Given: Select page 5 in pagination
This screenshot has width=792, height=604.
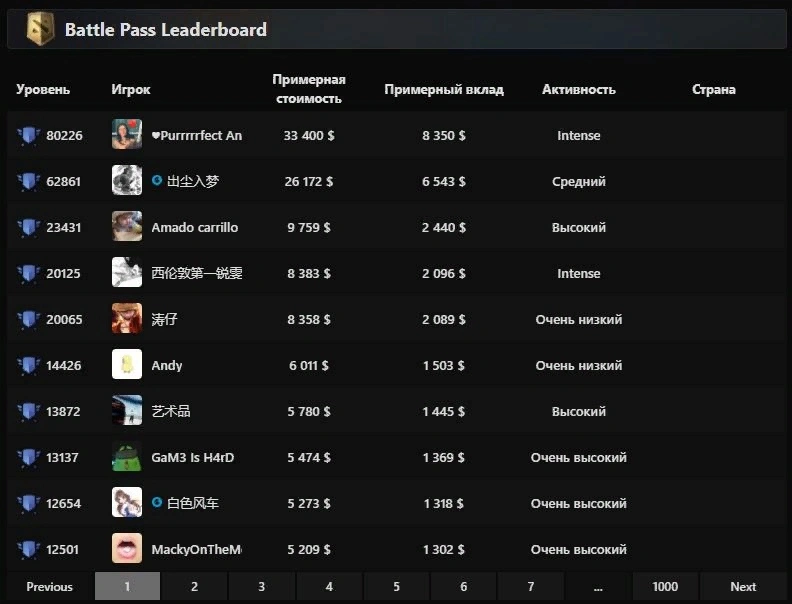Looking at the screenshot, I should coord(396,586).
